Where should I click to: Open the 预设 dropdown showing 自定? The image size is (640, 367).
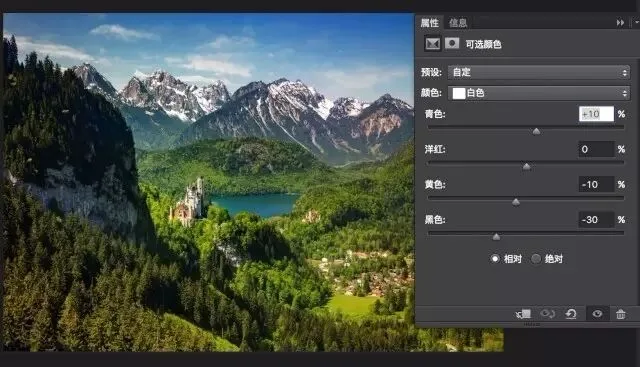(539, 72)
